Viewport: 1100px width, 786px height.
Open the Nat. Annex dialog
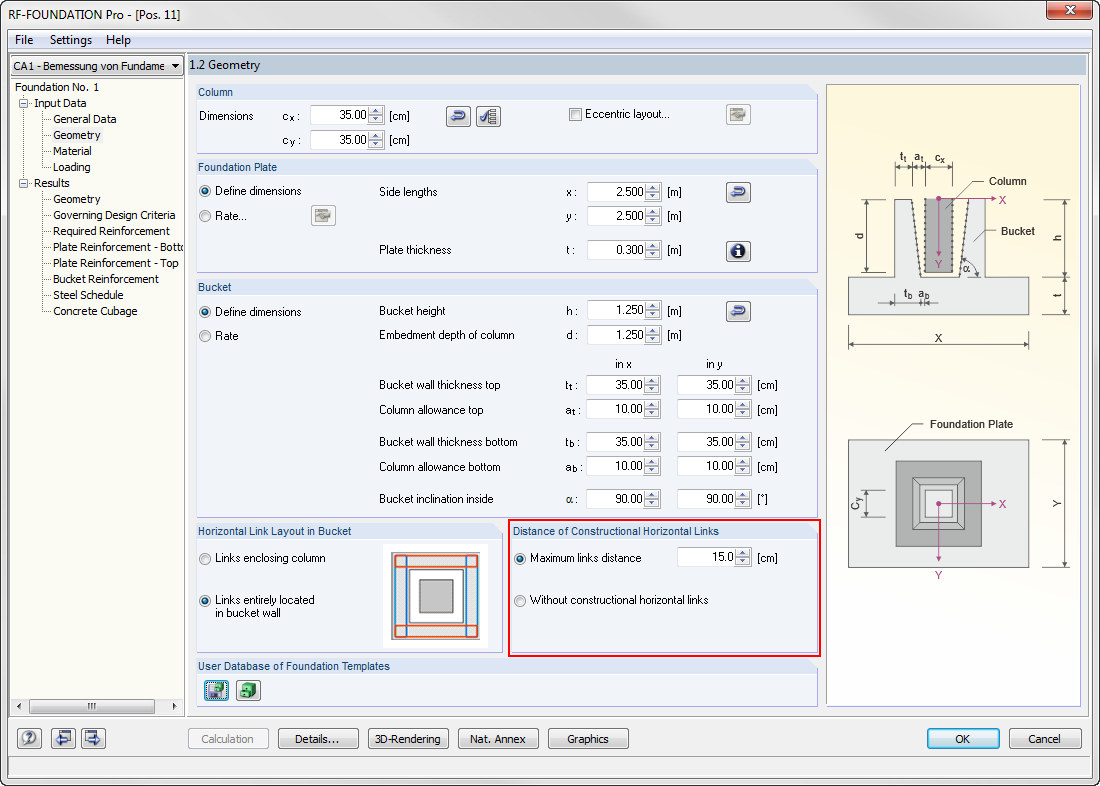(498, 738)
